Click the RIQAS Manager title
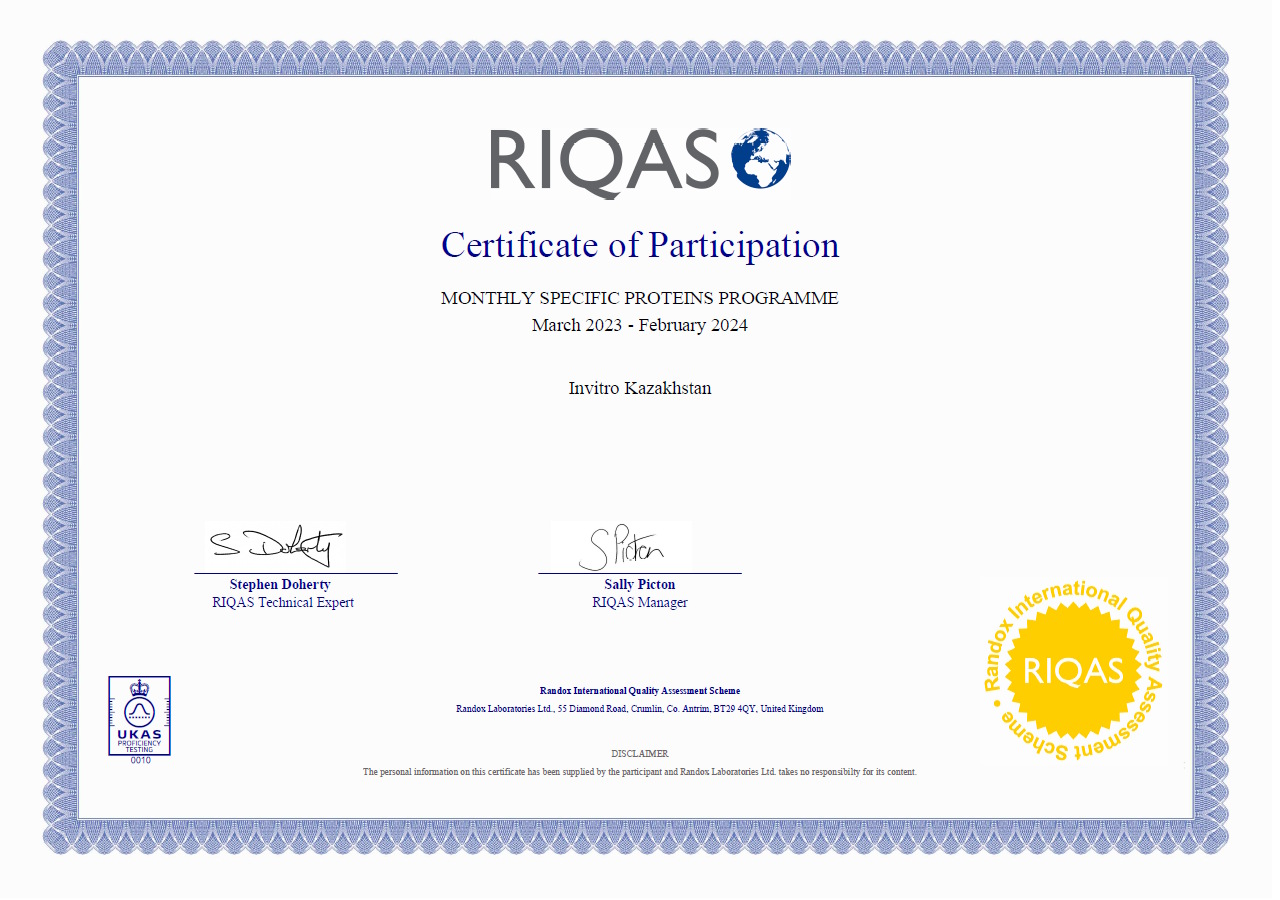This screenshot has width=1280, height=900. point(640,602)
